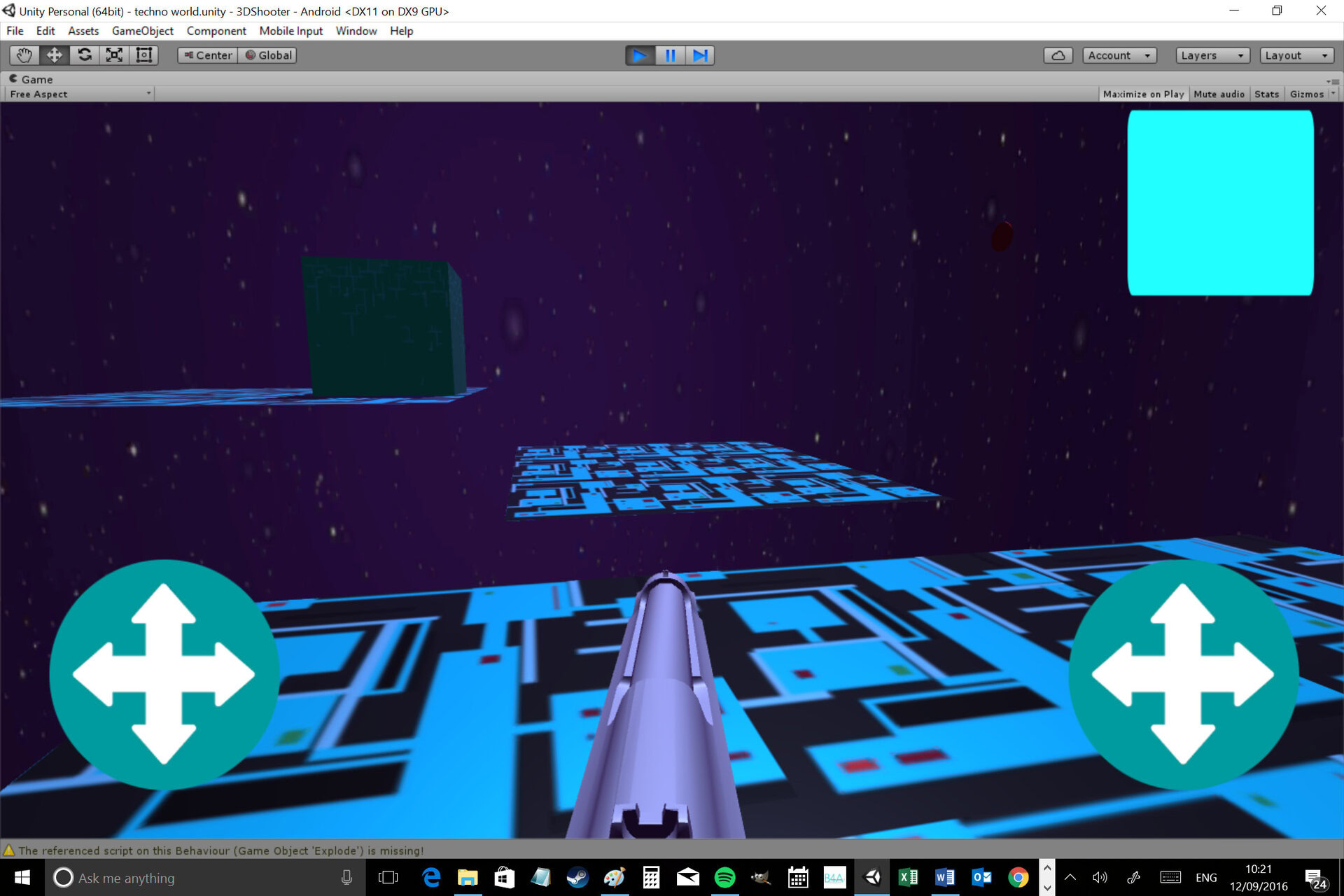Toggle Maximize on Play
The width and height of the screenshot is (1344, 896).
pyautogui.click(x=1142, y=94)
